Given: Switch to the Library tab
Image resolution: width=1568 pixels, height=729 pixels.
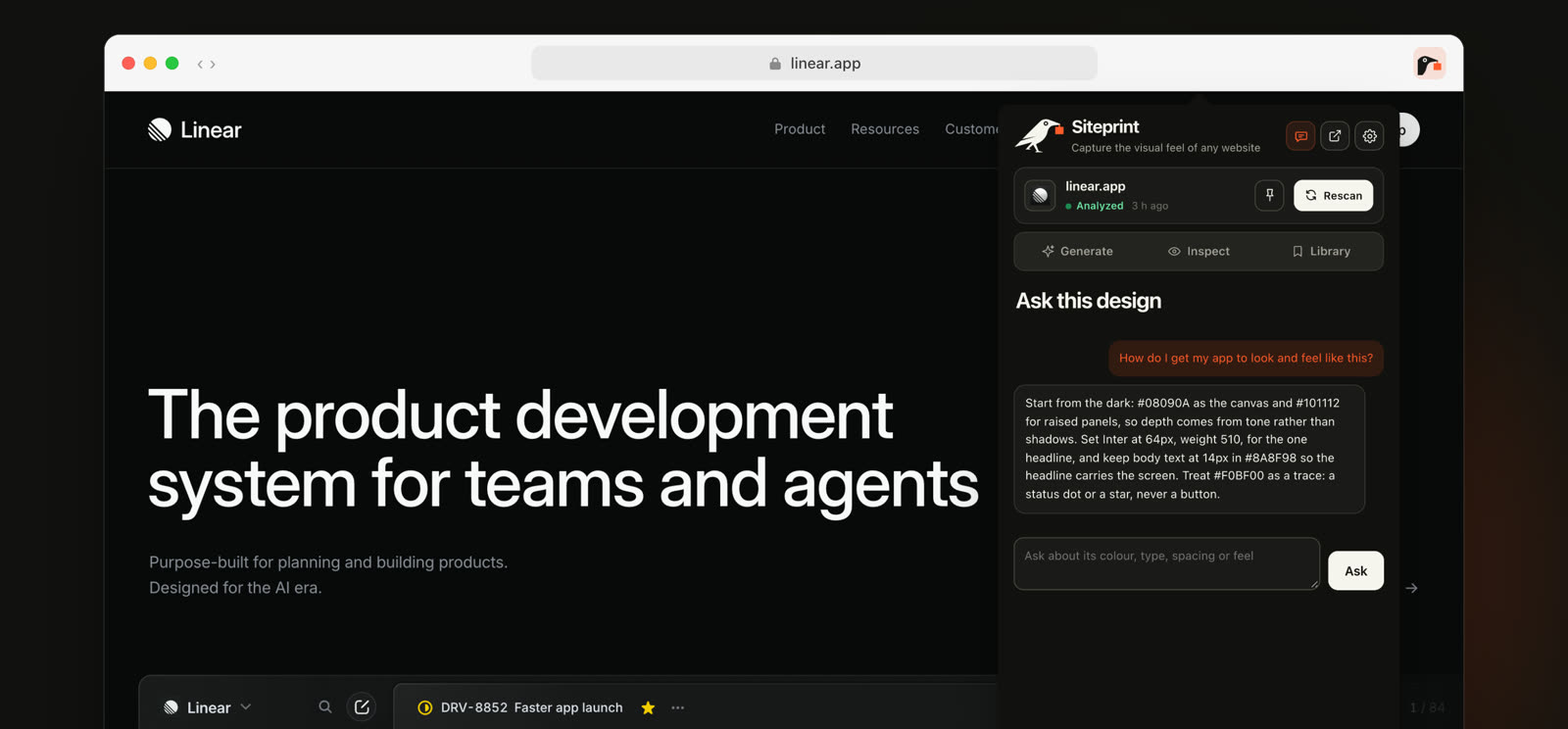Looking at the screenshot, I should (1321, 251).
